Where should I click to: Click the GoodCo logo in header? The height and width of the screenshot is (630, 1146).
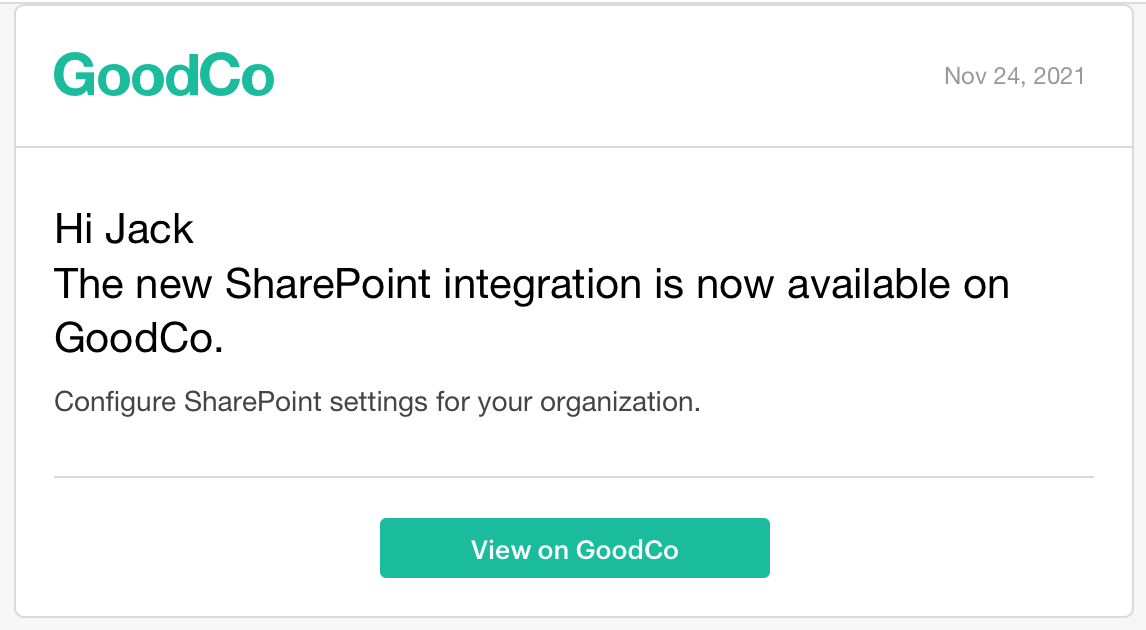(164, 75)
